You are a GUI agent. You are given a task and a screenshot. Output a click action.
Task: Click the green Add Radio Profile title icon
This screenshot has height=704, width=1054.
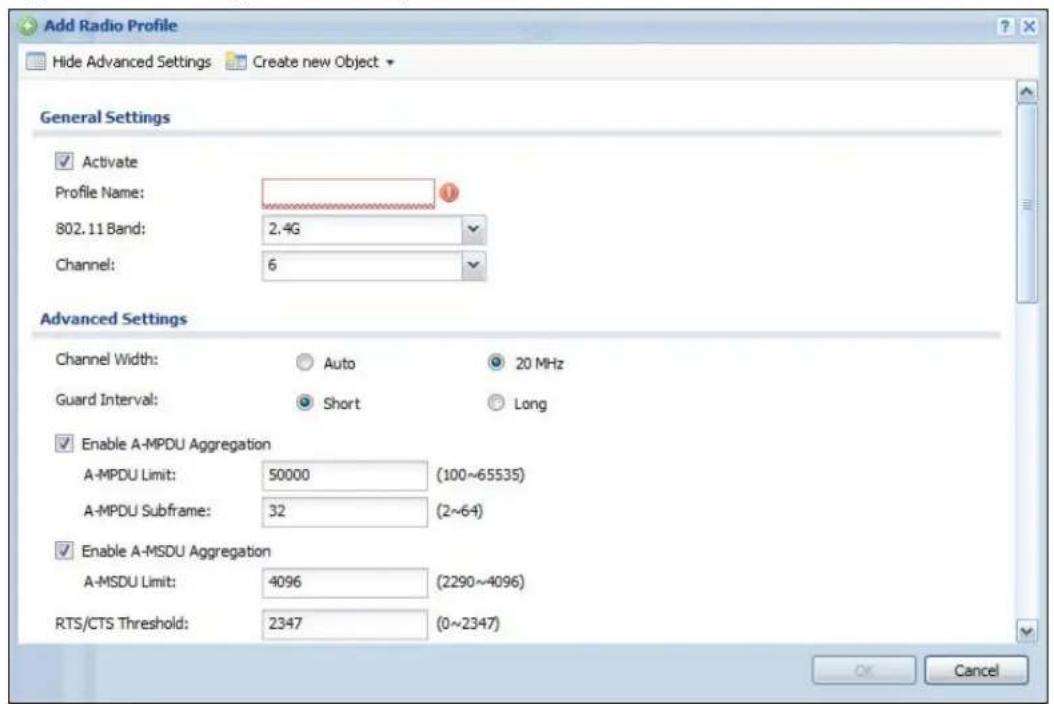click(28, 26)
